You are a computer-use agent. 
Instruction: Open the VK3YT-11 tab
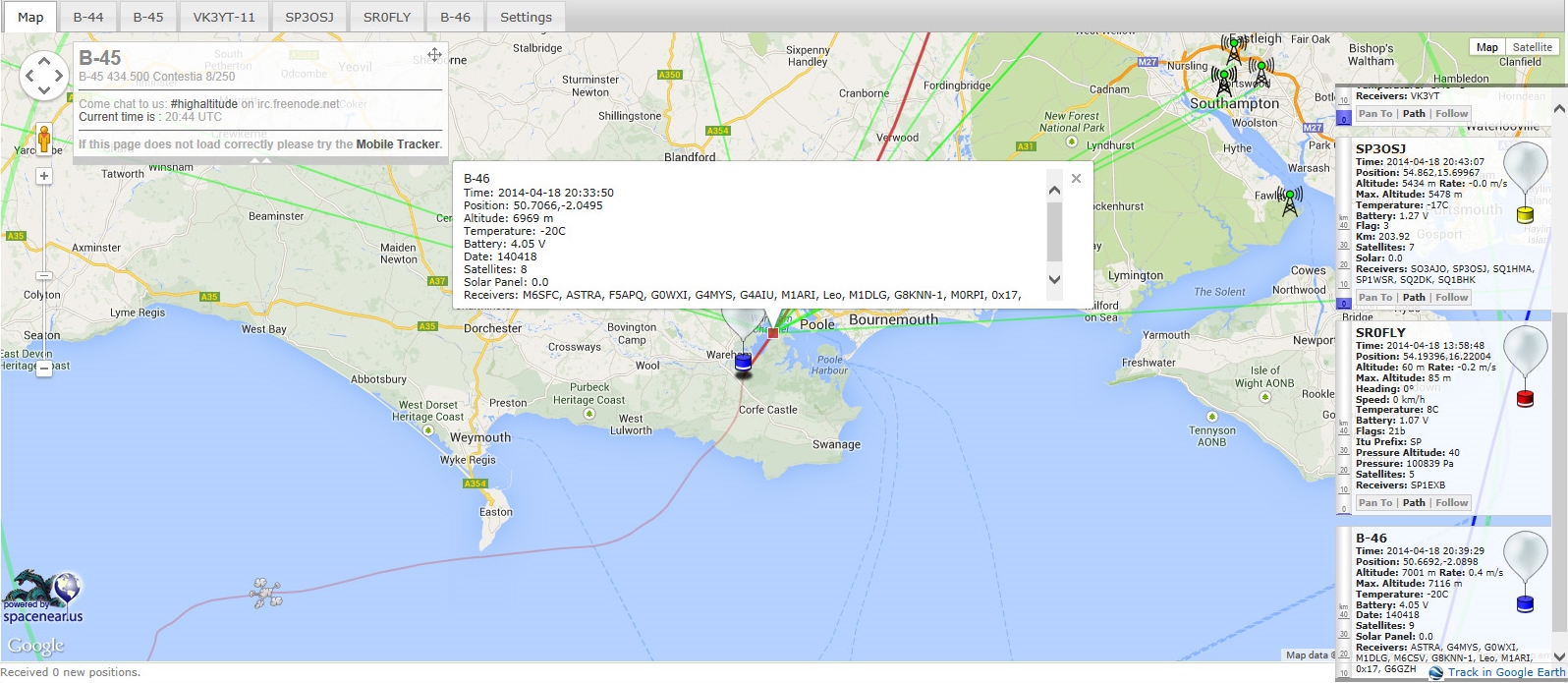(x=224, y=17)
